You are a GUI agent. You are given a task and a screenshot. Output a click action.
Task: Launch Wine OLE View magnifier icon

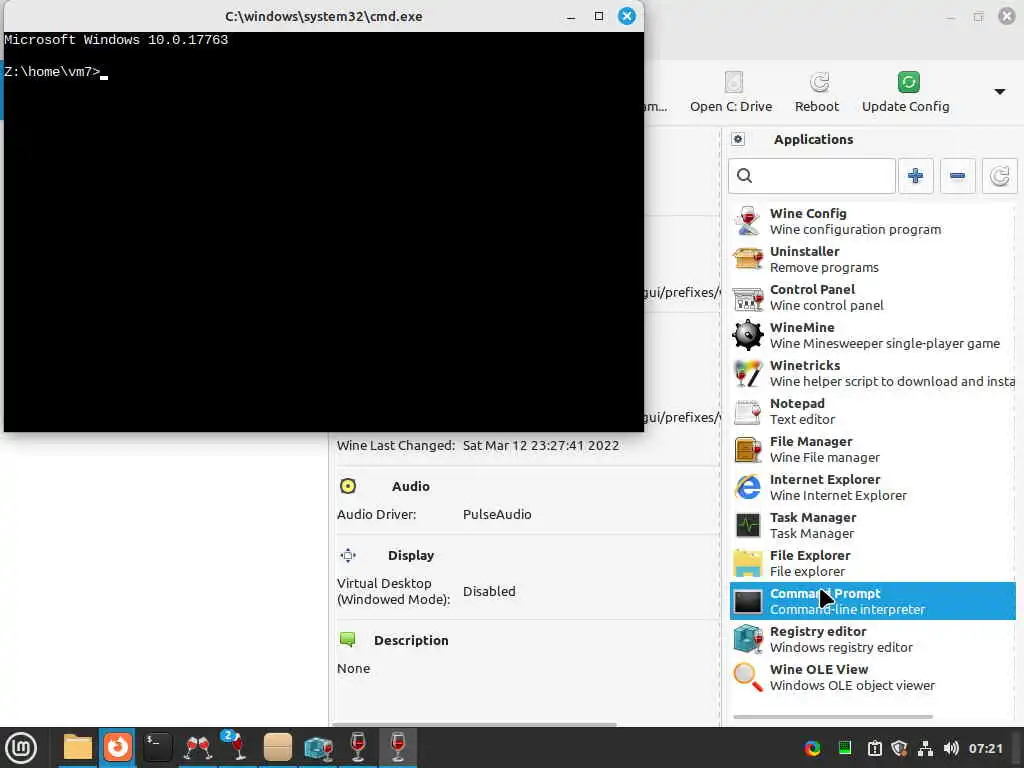pyautogui.click(x=748, y=677)
